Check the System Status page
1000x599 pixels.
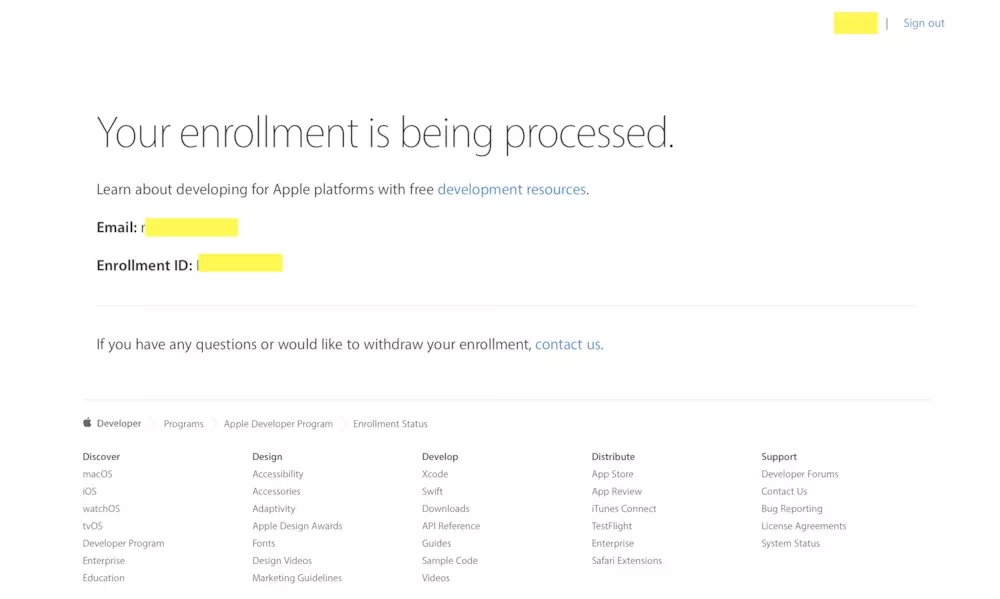790,544
